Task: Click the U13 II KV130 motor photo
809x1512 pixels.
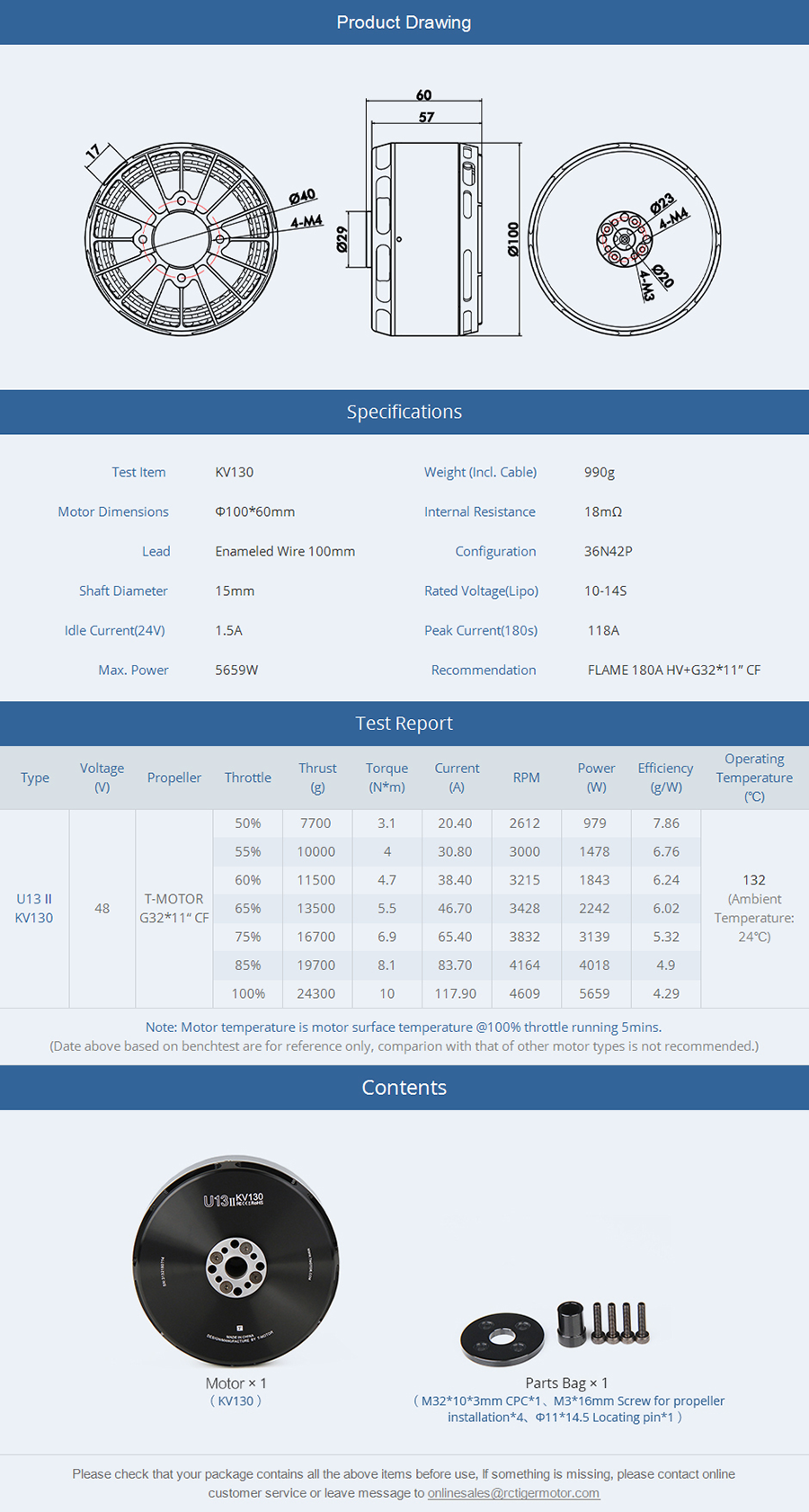Action: 236,1261
